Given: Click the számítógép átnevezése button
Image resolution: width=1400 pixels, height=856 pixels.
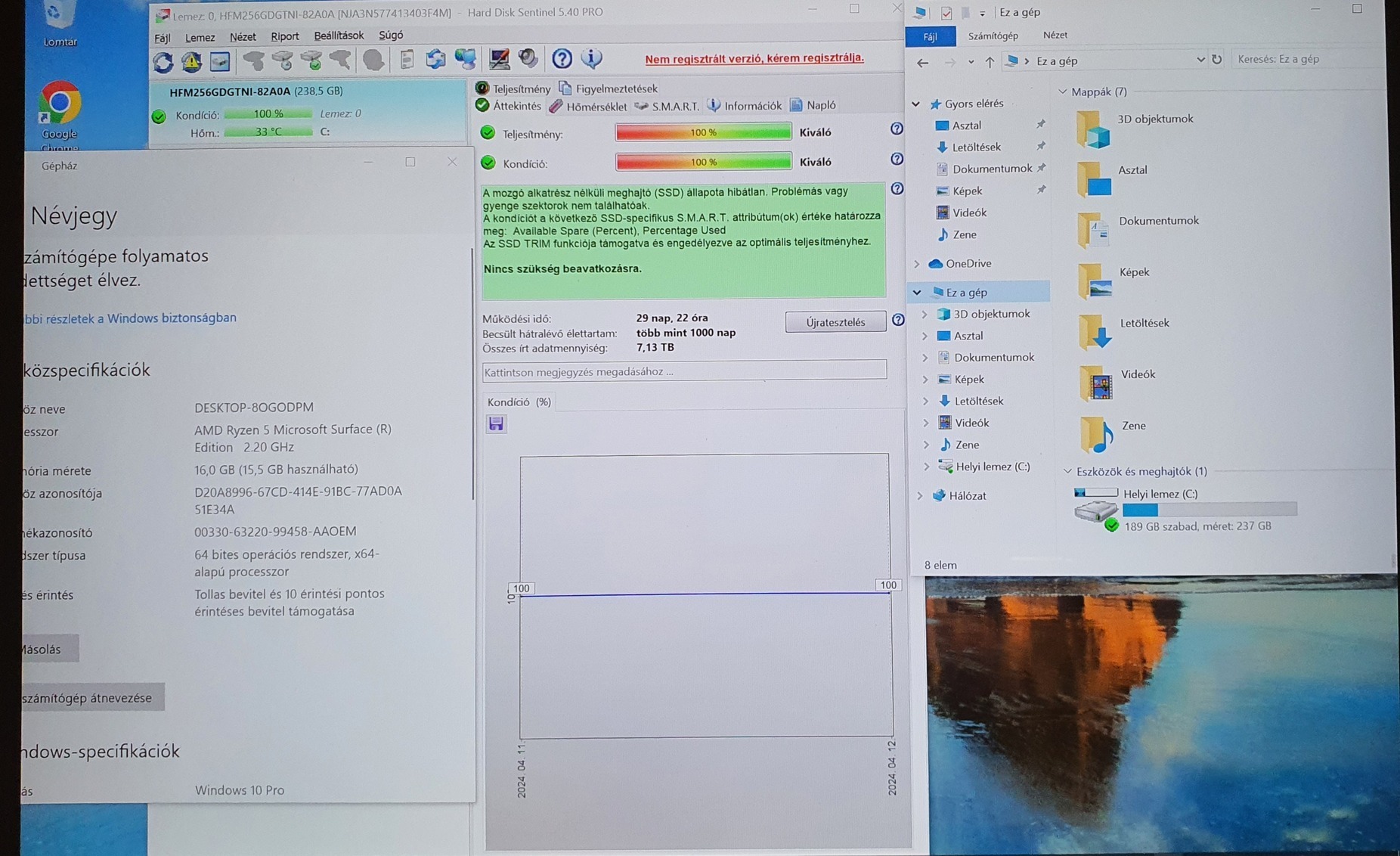Looking at the screenshot, I should coord(93,697).
